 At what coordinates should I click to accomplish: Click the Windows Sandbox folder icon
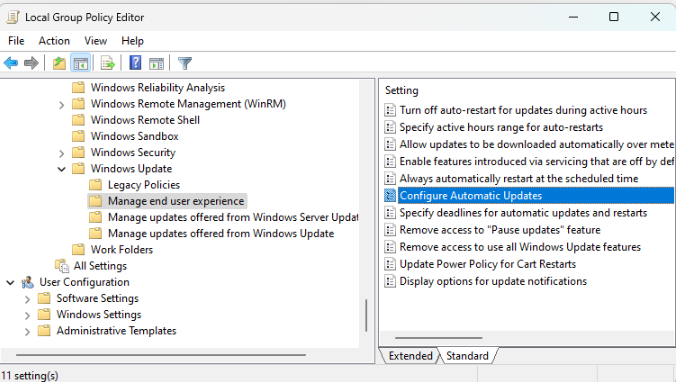pyautogui.click(x=78, y=136)
